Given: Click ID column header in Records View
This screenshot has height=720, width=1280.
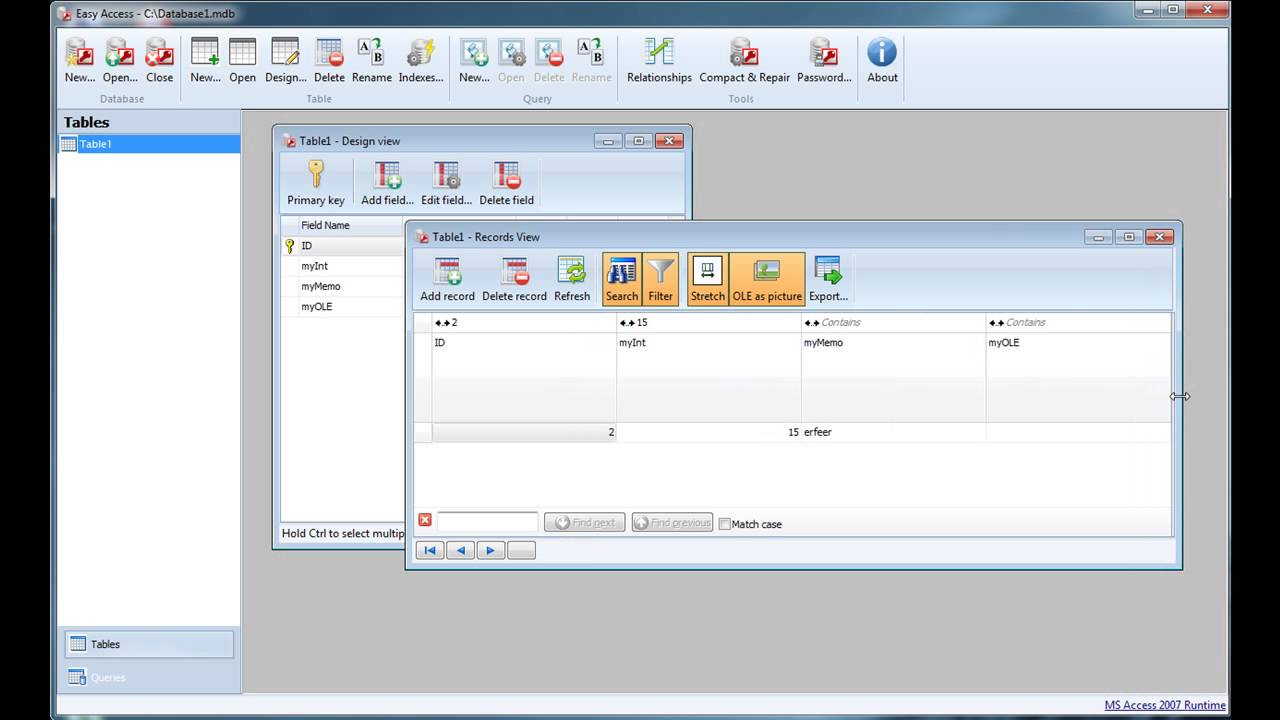Looking at the screenshot, I should tap(524, 377).
